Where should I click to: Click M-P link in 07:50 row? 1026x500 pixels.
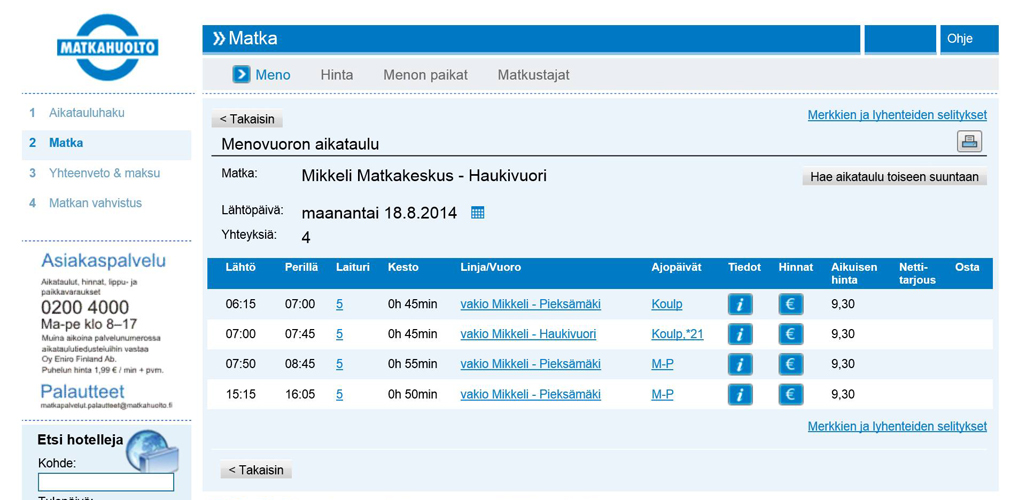(x=662, y=365)
